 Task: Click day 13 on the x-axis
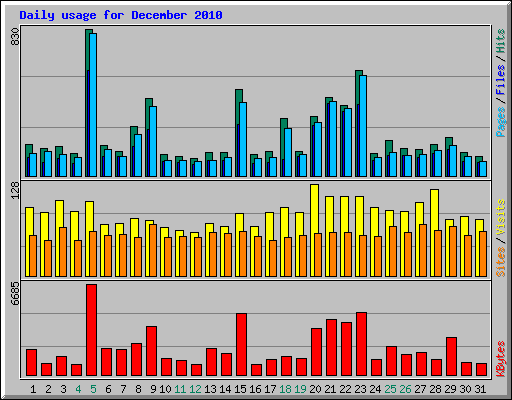[210, 389]
